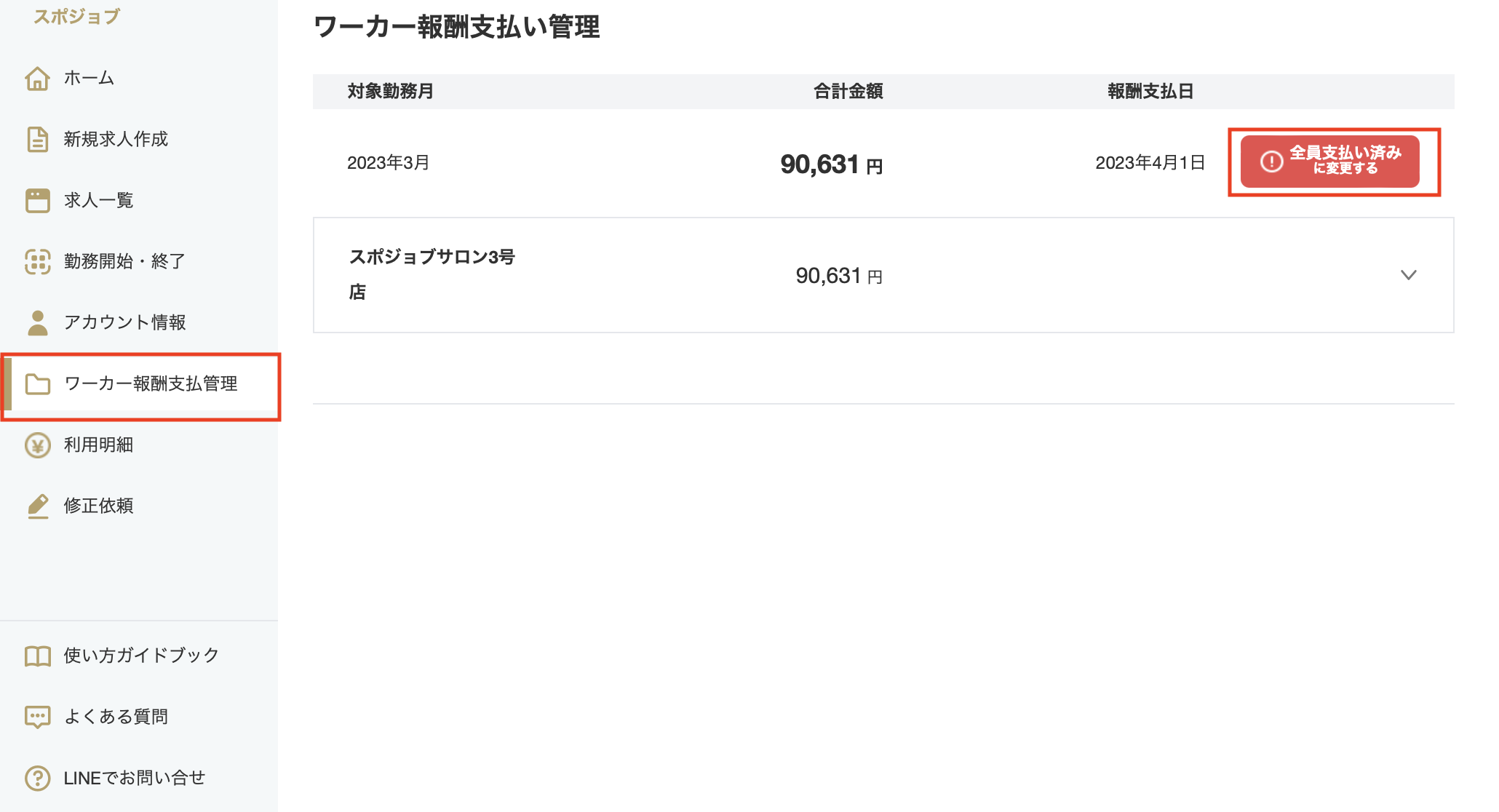Screen dimensions: 1499x812
Task: Click the open book guidebook icon
Action: [37, 656]
